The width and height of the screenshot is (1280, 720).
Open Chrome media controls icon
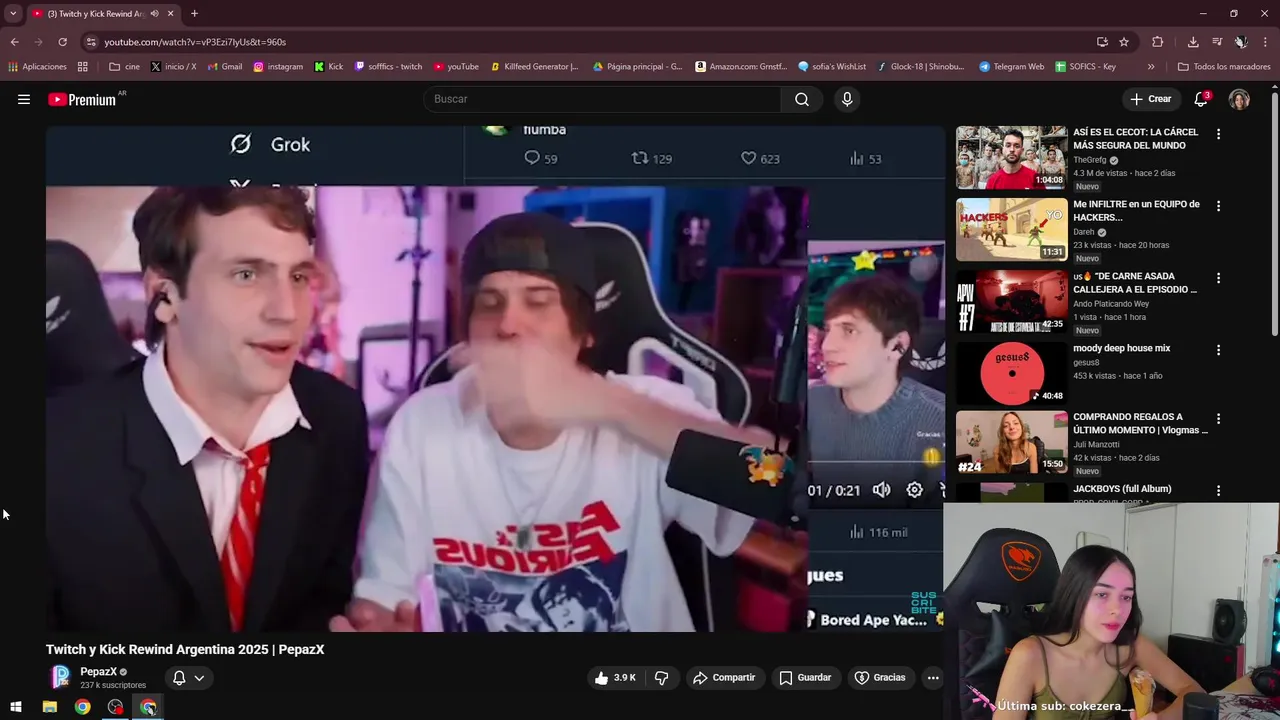[1217, 42]
